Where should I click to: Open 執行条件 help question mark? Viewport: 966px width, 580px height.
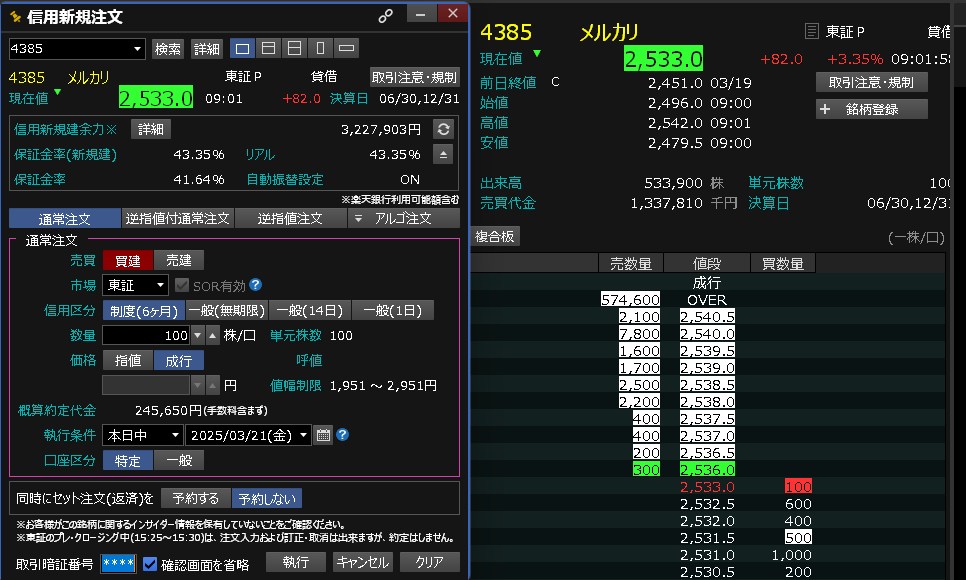click(343, 435)
